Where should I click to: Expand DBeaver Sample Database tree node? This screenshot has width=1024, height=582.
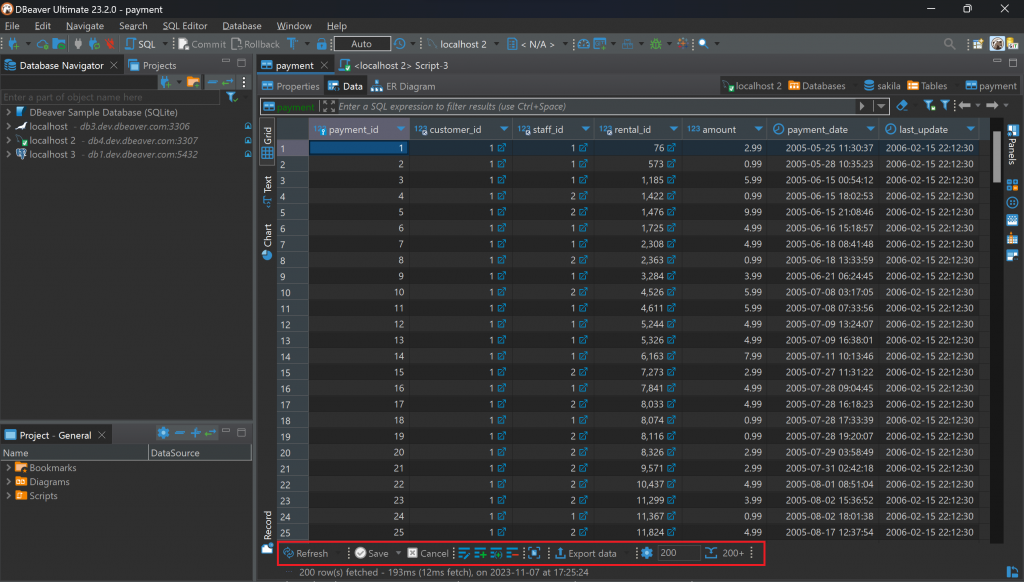(8, 112)
